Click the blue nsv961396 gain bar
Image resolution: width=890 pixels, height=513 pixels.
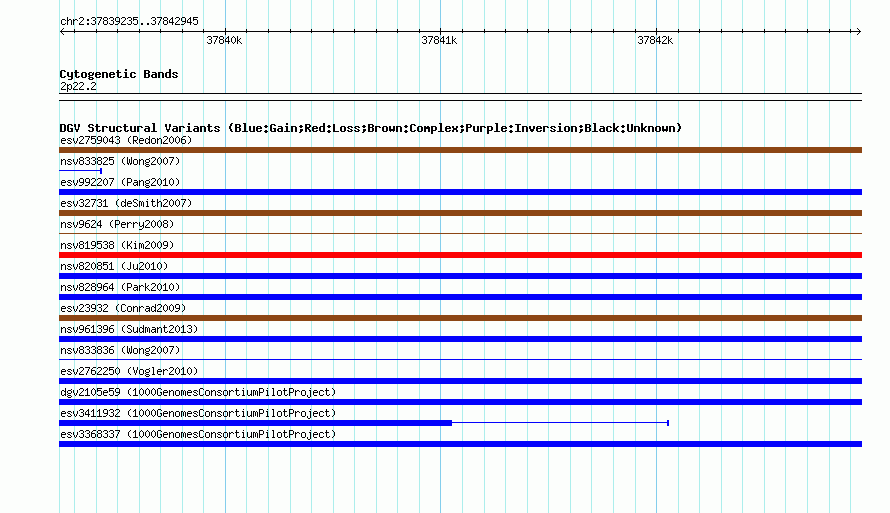click(460, 339)
